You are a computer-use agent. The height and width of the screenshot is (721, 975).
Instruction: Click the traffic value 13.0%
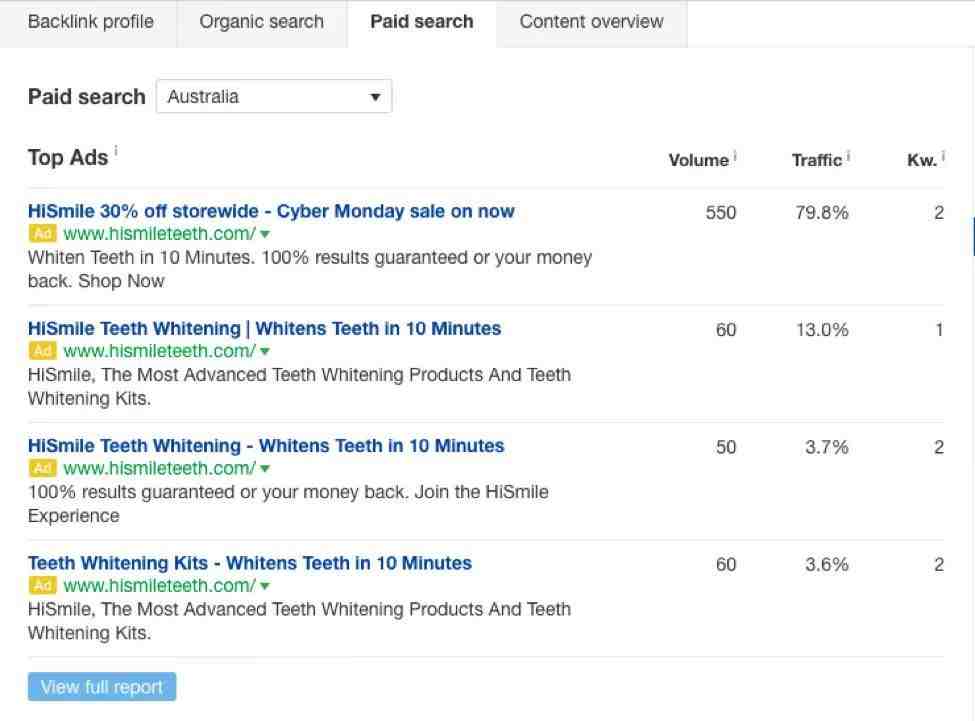click(x=822, y=329)
